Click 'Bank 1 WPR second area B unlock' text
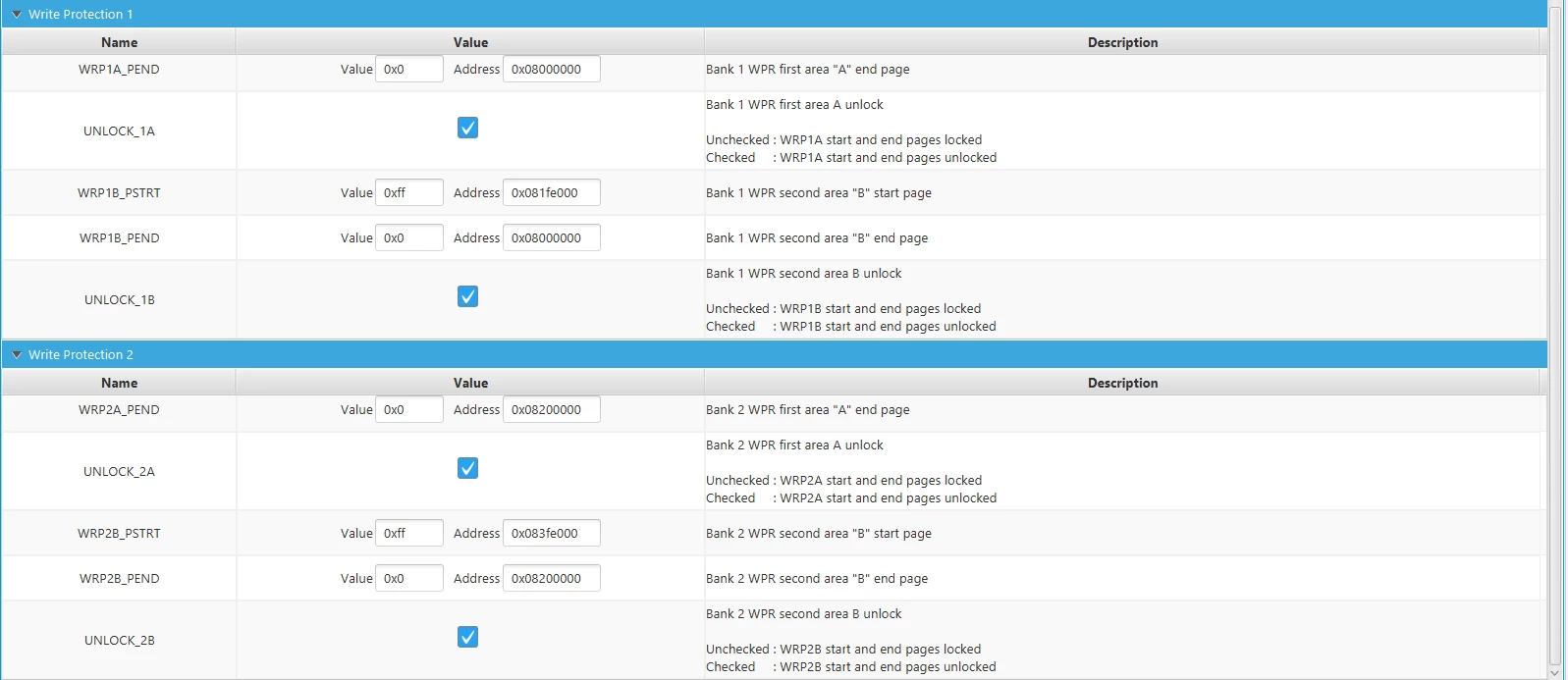Viewport: 1568px width, 680px height. [803, 273]
